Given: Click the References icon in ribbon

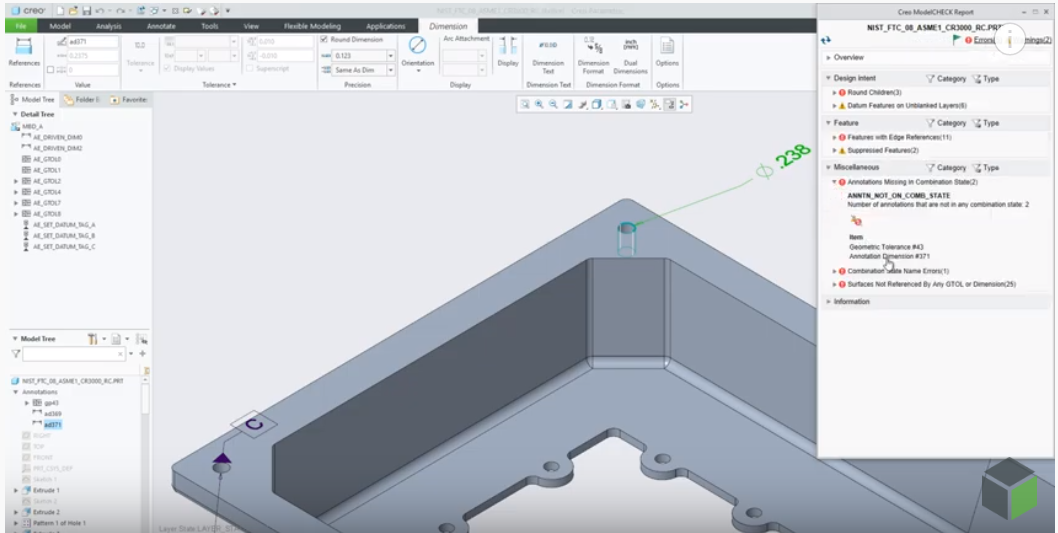Looking at the screenshot, I should pyautogui.click(x=24, y=50).
